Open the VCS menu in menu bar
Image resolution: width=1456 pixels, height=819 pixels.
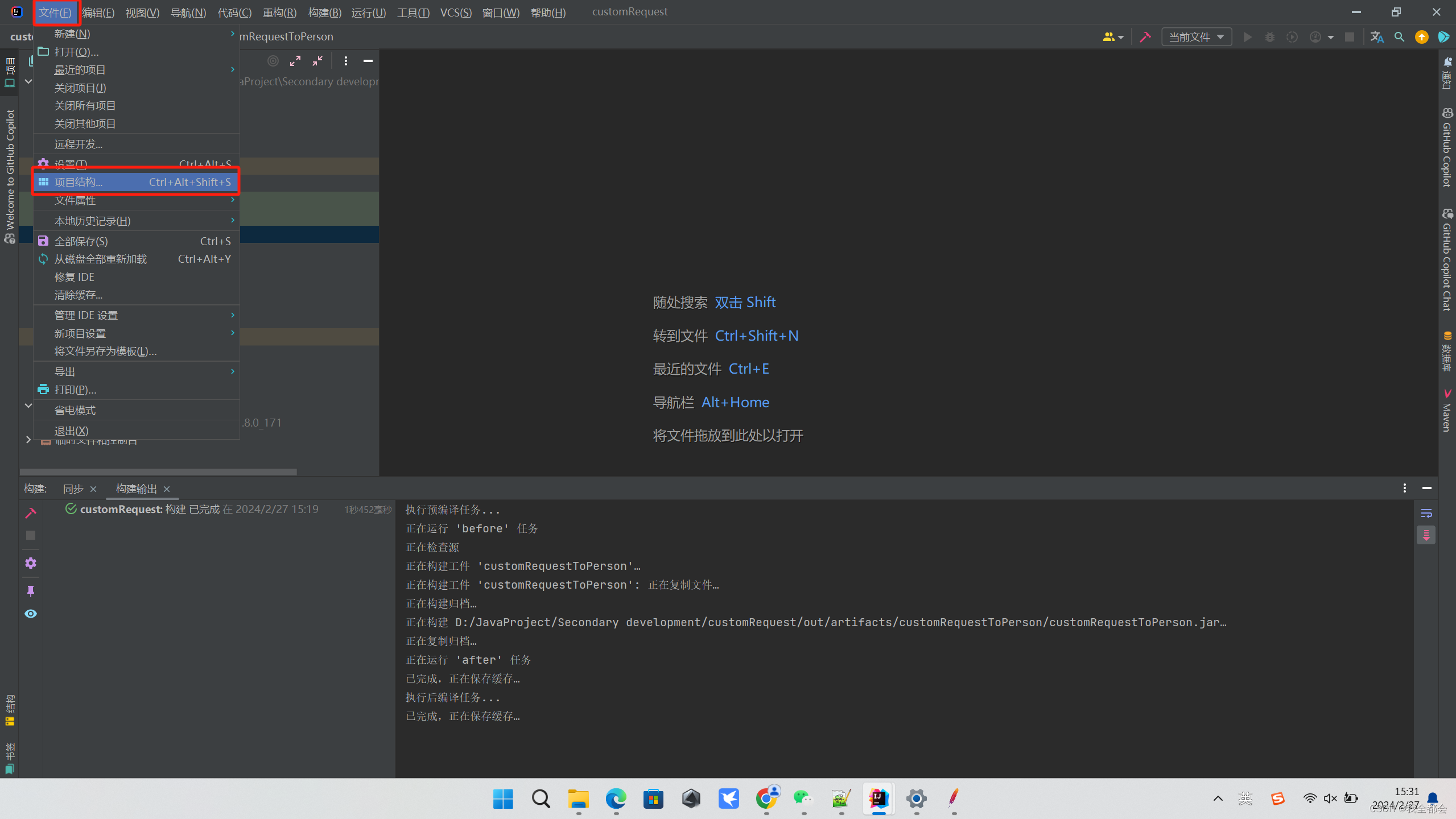click(x=456, y=13)
